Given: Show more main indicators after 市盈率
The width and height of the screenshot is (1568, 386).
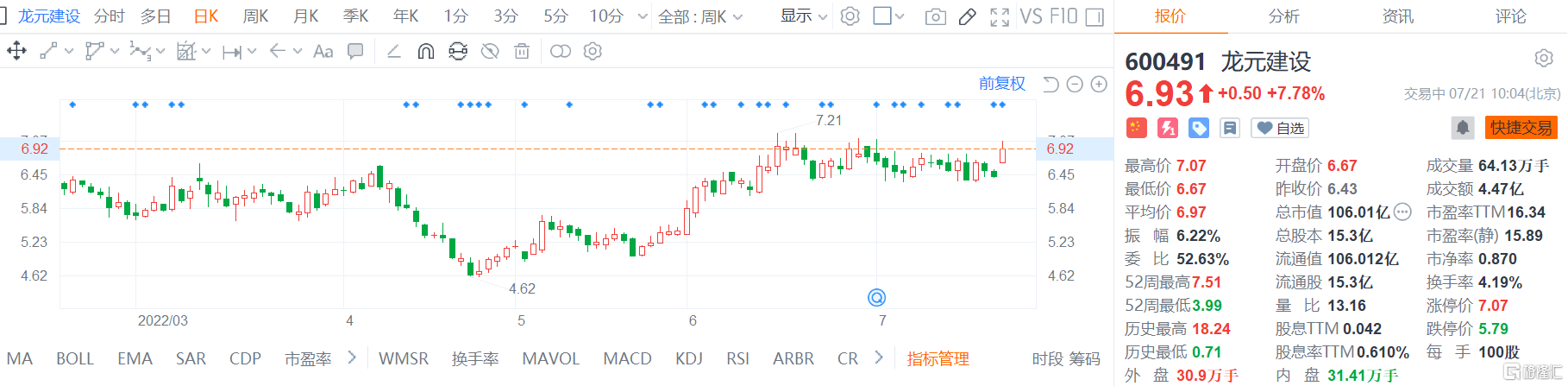Looking at the screenshot, I should tap(352, 358).
